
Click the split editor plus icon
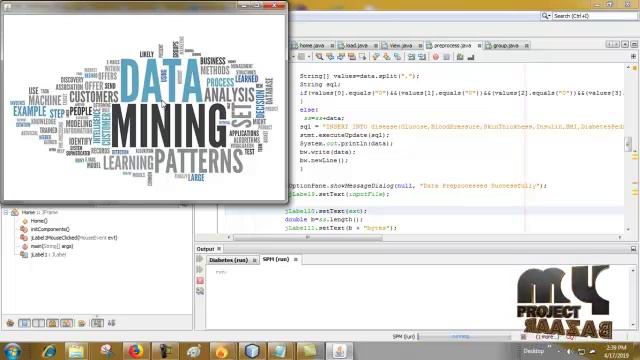pos(633,57)
